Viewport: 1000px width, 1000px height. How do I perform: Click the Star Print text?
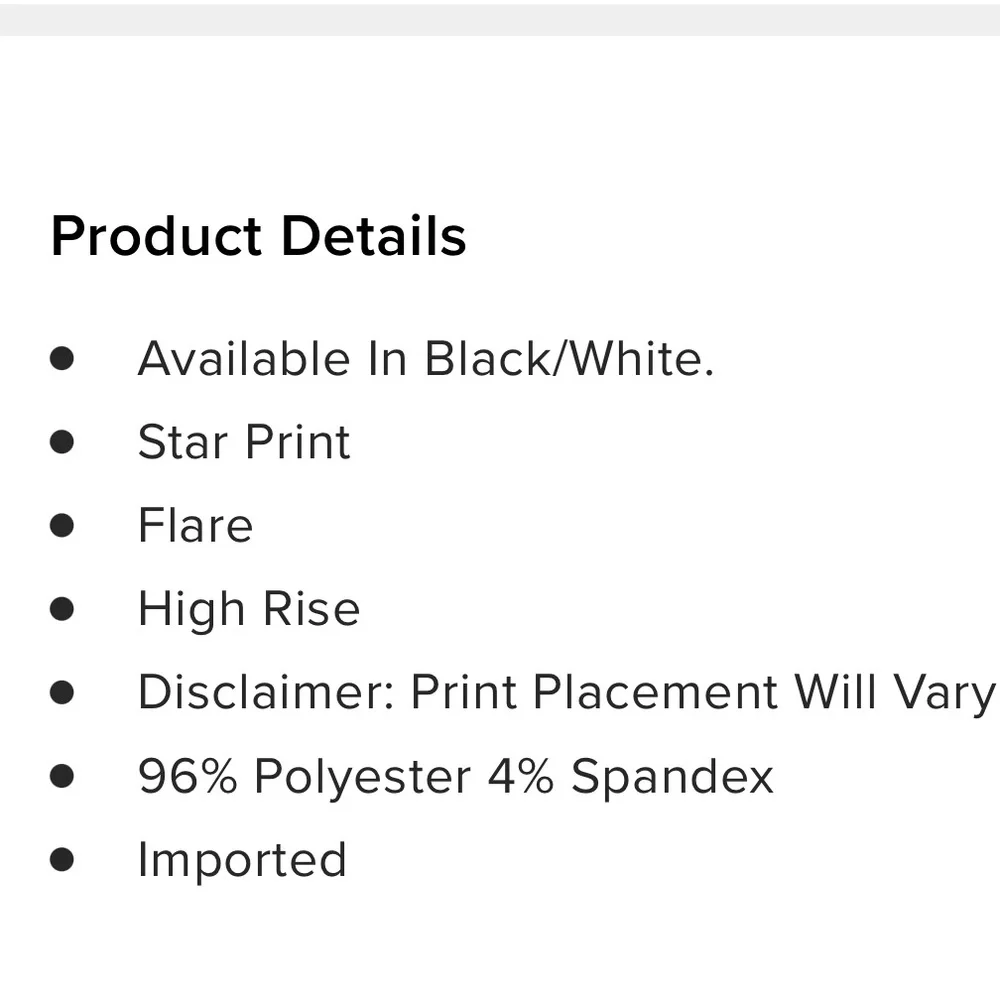(244, 442)
